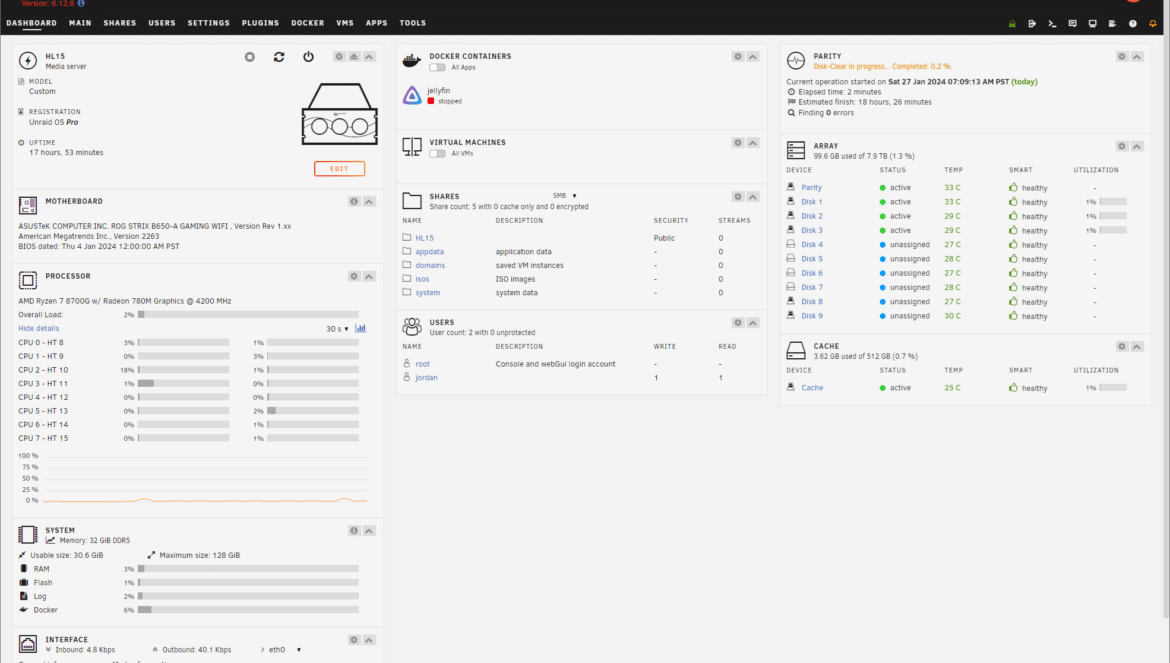
Task: Open the appdata share link
Action: click(x=429, y=252)
